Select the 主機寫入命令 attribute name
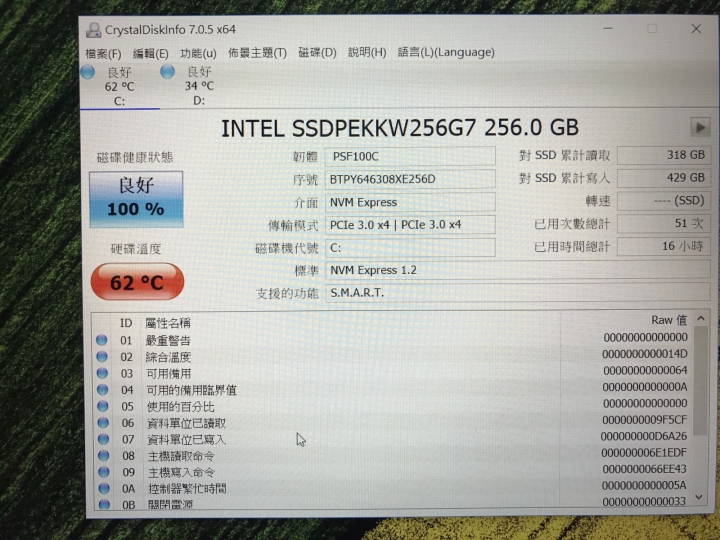The height and width of the screenshot is (540, 720). pos(182,472)
